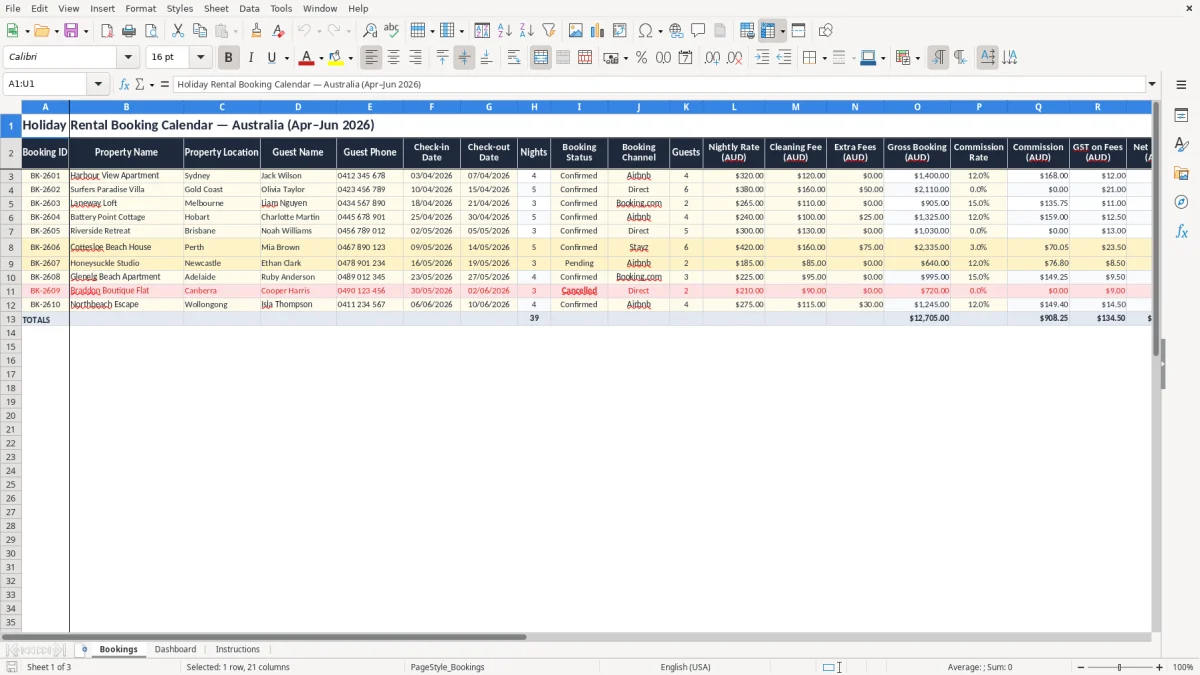Click the Print icon
The image size is (1200, 675).
tap(129, 31)
